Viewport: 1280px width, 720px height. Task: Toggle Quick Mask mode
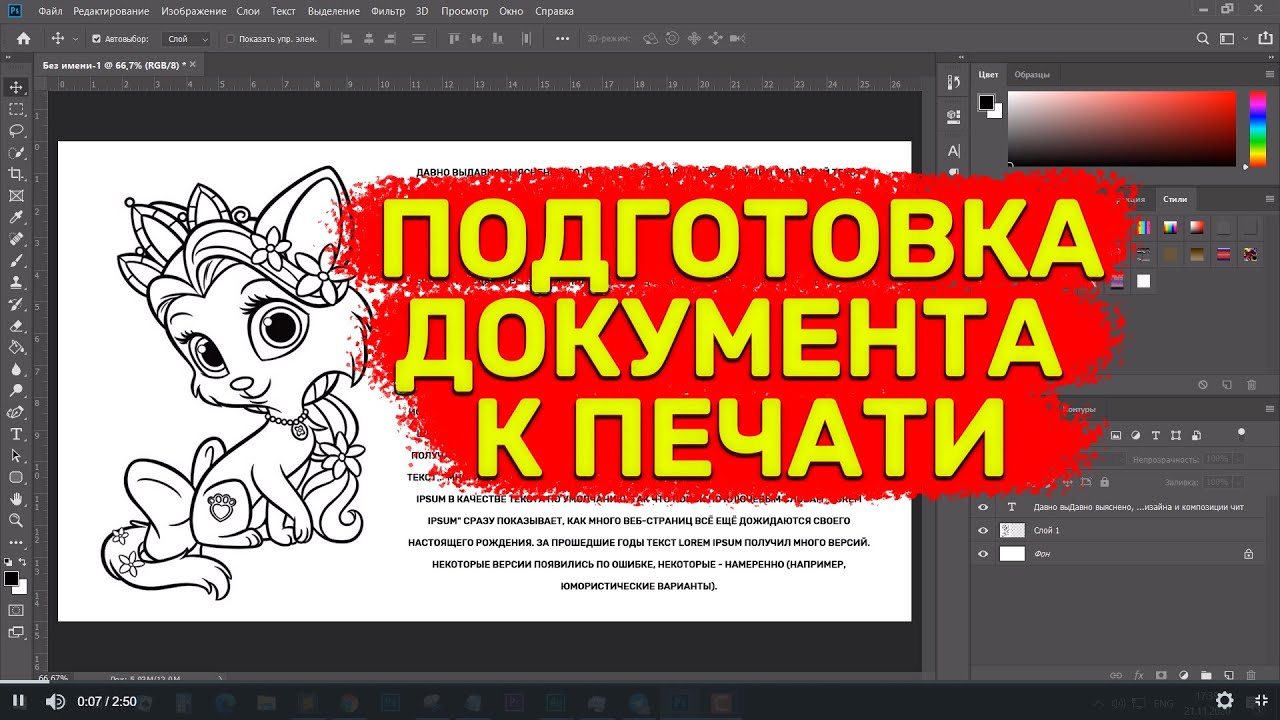16,609
